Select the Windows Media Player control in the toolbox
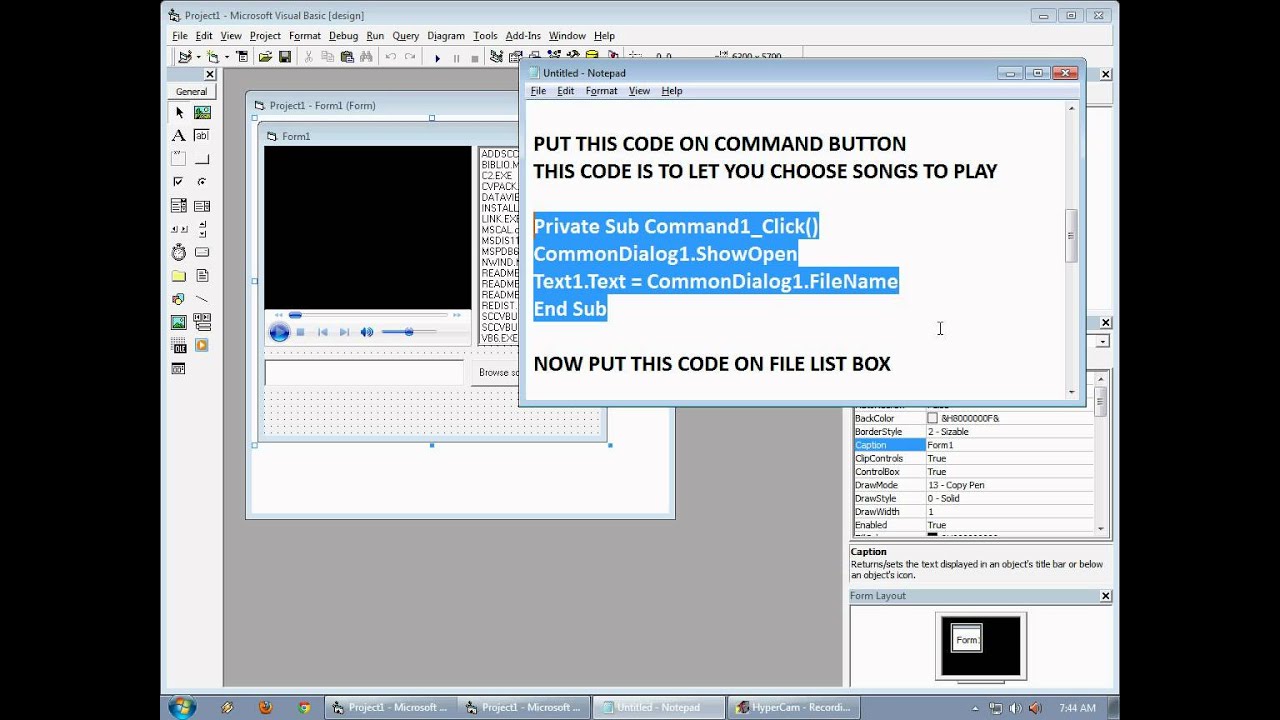This screenshot has height=720, width=1280. click(202, 345)
